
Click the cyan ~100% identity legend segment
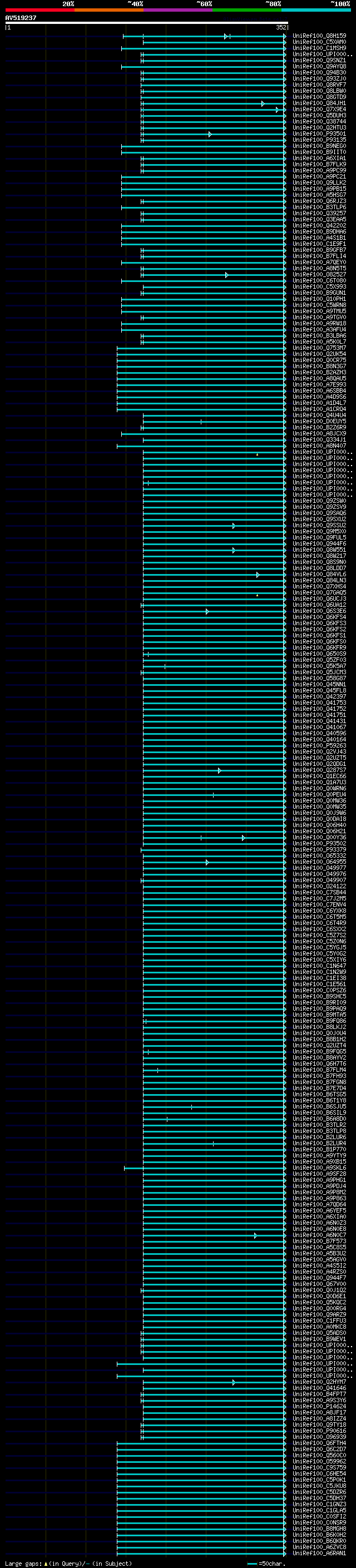click(x=316, y=10)
